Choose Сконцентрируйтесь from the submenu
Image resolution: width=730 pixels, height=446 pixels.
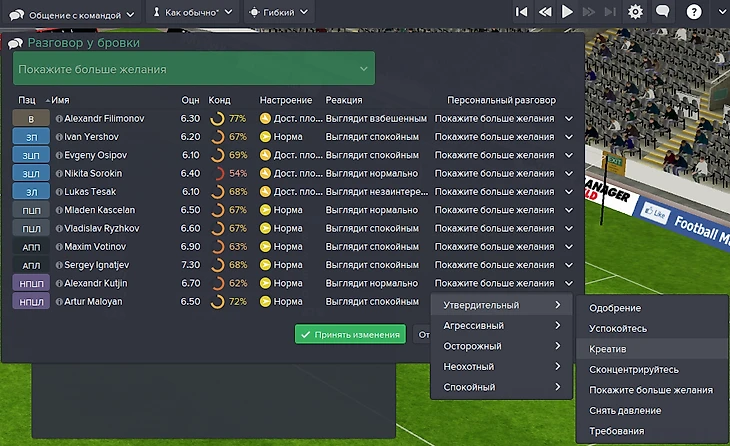point(652,369)
